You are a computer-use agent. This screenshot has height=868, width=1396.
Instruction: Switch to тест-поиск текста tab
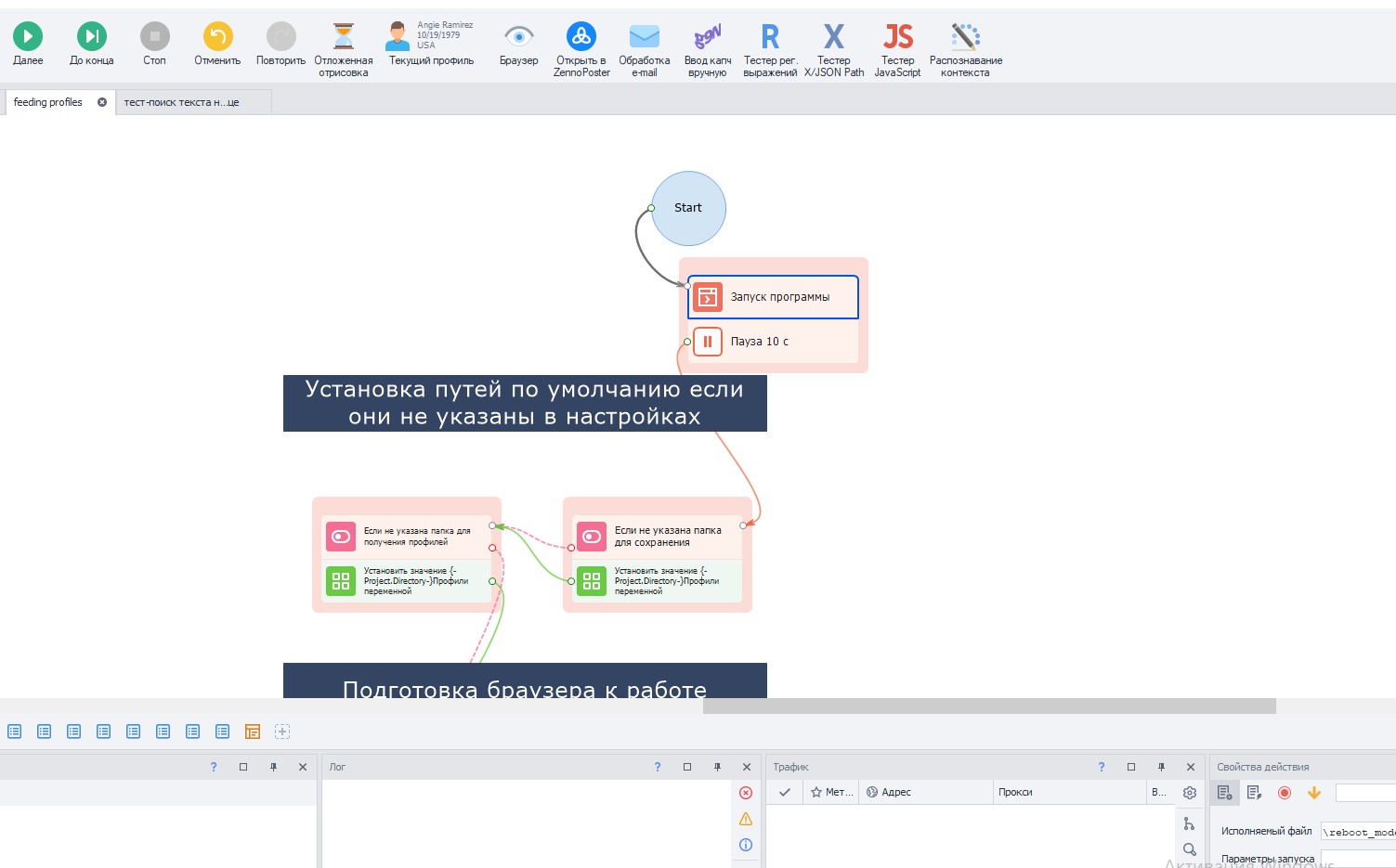182,102
